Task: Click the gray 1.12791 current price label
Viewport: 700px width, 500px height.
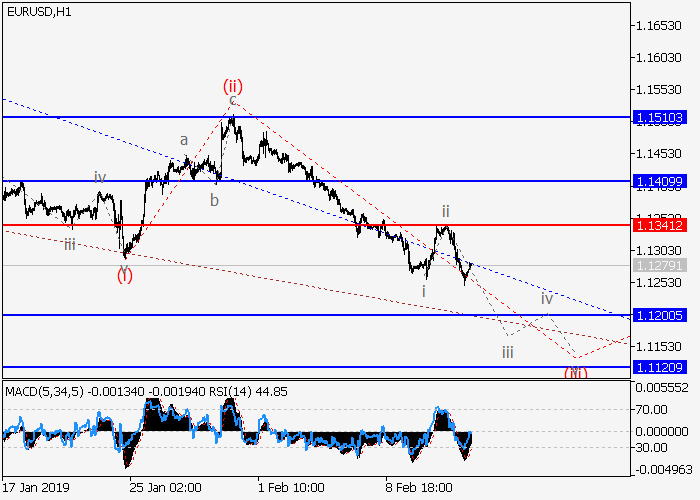Action: 659,265
